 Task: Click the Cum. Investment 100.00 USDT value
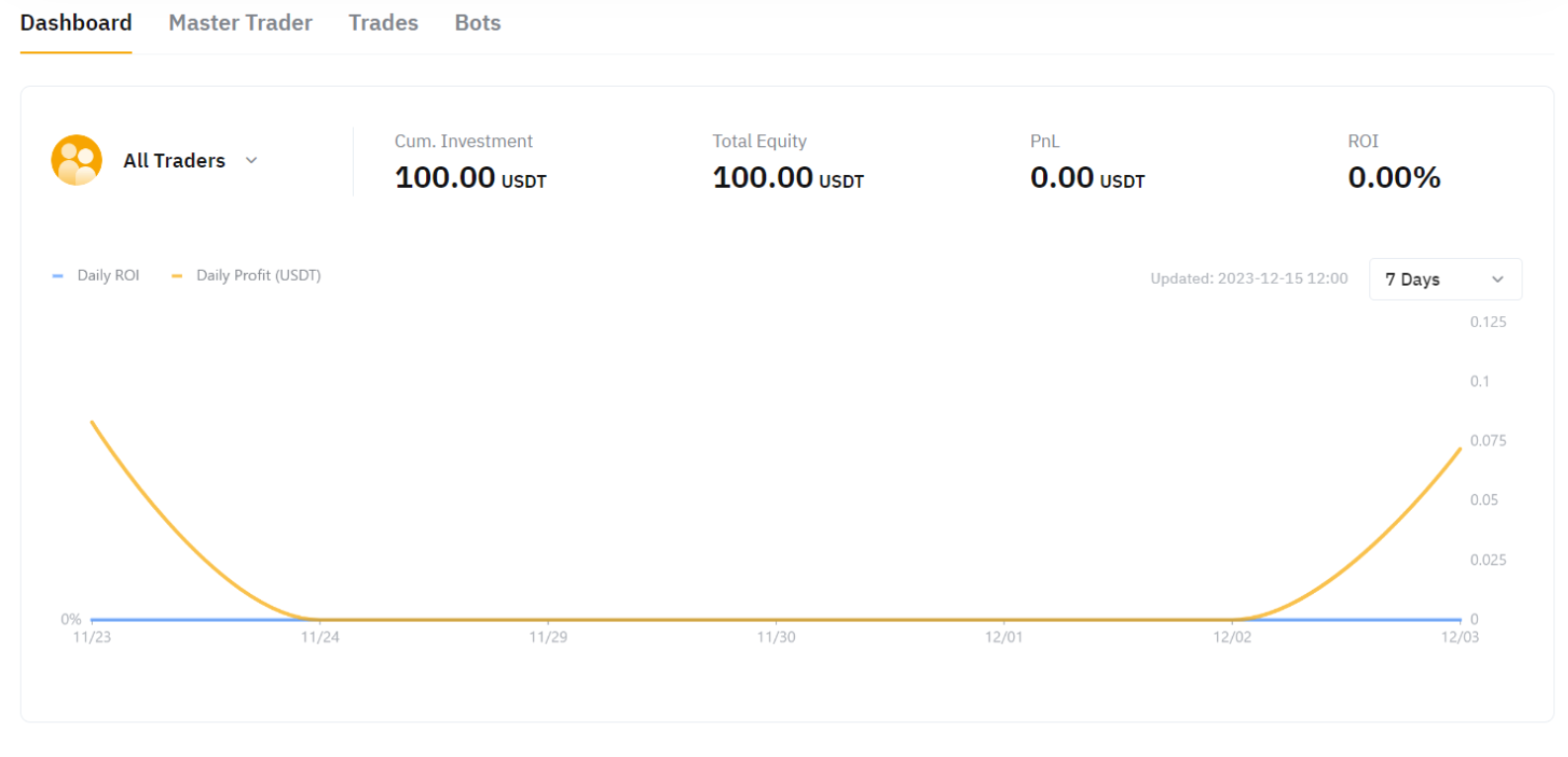[x=470, y=178]
